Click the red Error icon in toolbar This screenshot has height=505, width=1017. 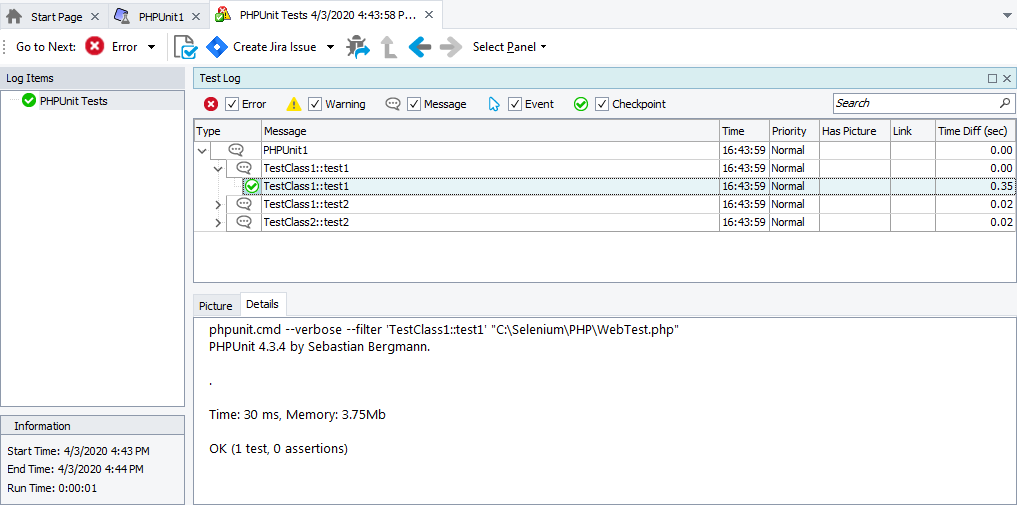(95, 47)
